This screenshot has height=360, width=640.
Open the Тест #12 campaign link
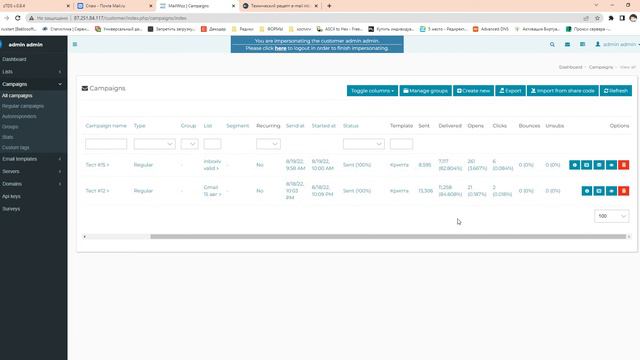pyautogui.click(x=97, y=191)
